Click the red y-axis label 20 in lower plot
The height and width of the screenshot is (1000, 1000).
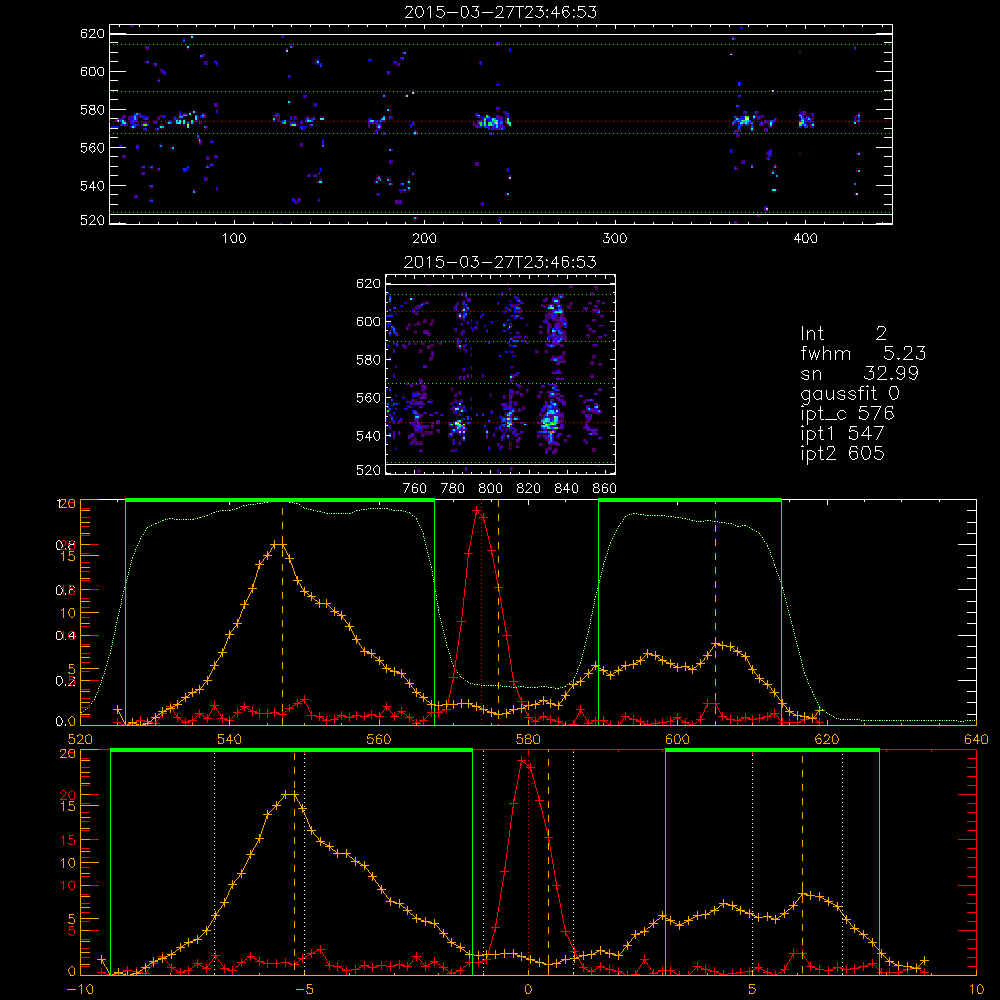(68, 795)
